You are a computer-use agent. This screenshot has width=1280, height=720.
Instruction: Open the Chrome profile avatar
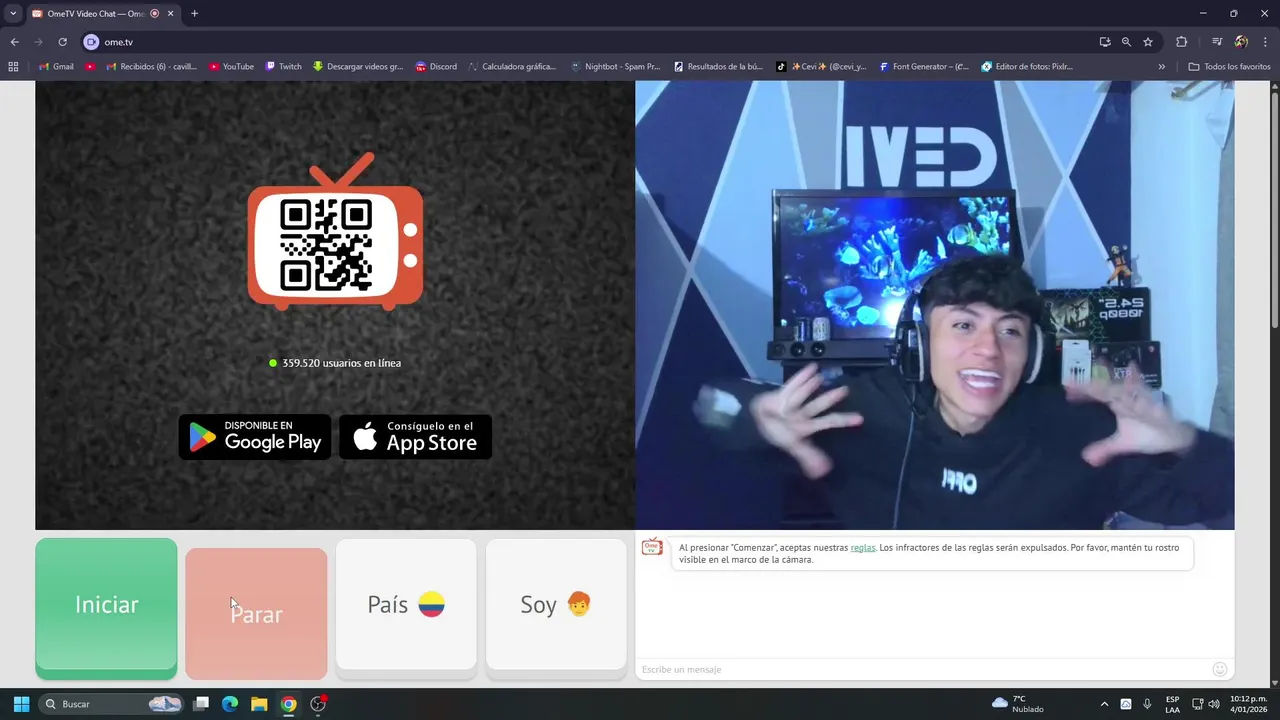coord(1241,42)
